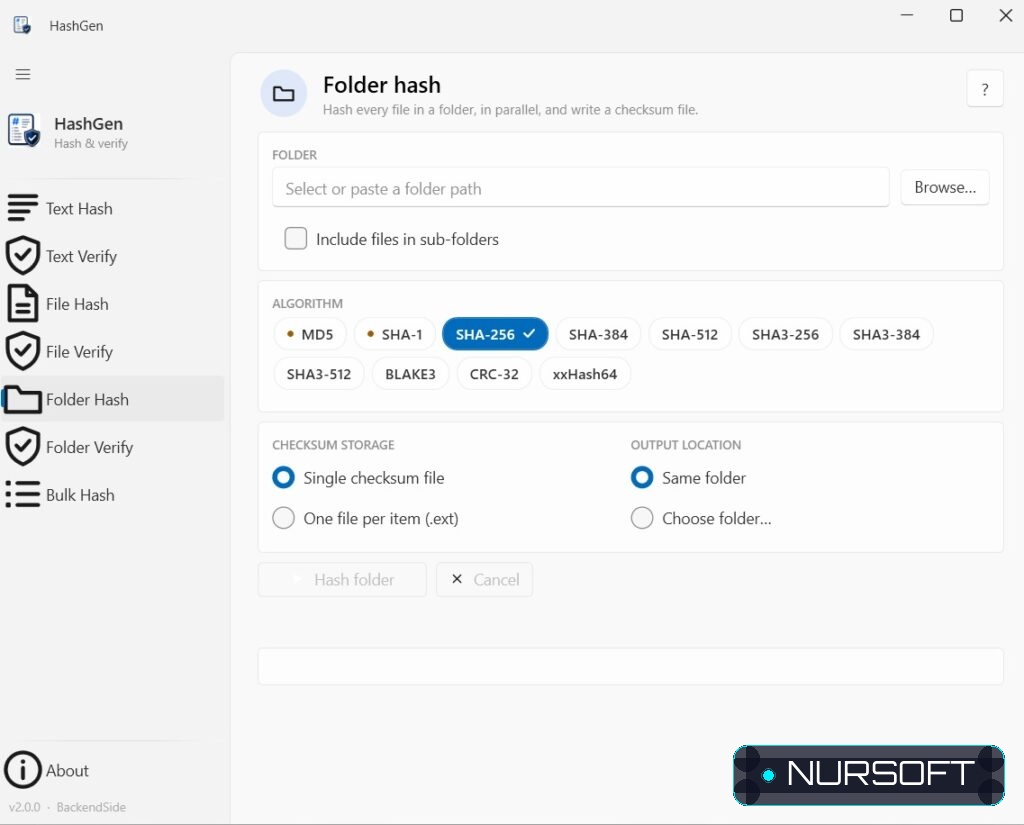1024x825 pixels.
Task: Select the SHA-1 algorithm chip
Action: point(394,334)
